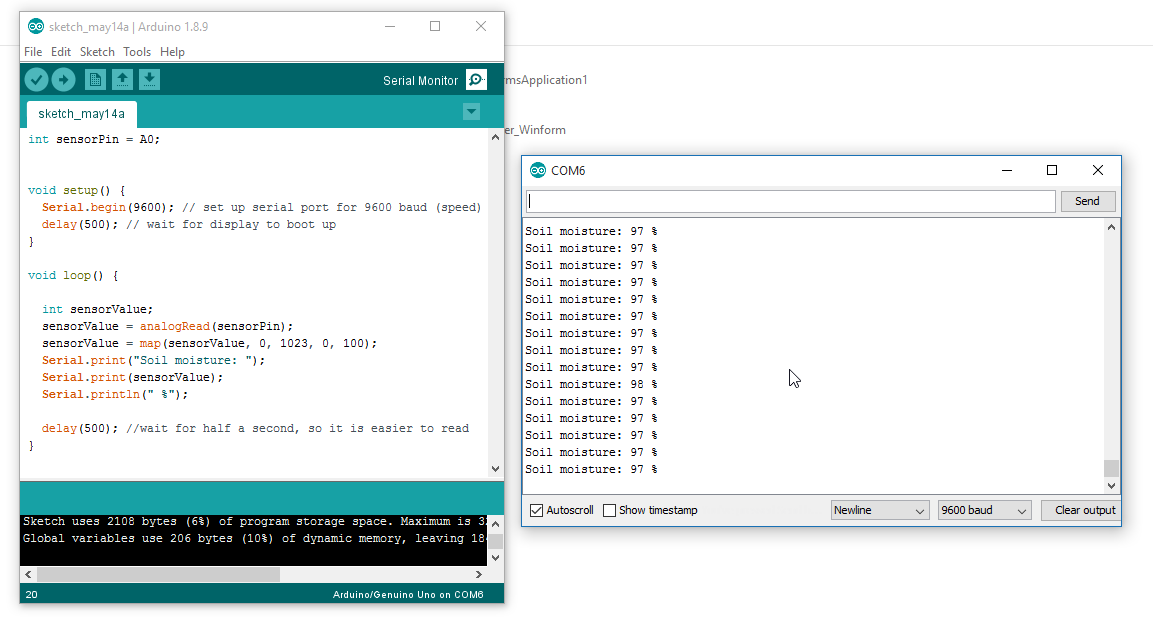Click the "Sketch uses 2108 bytes" console line
The image size is (1153, 641).
click(254, 521)
